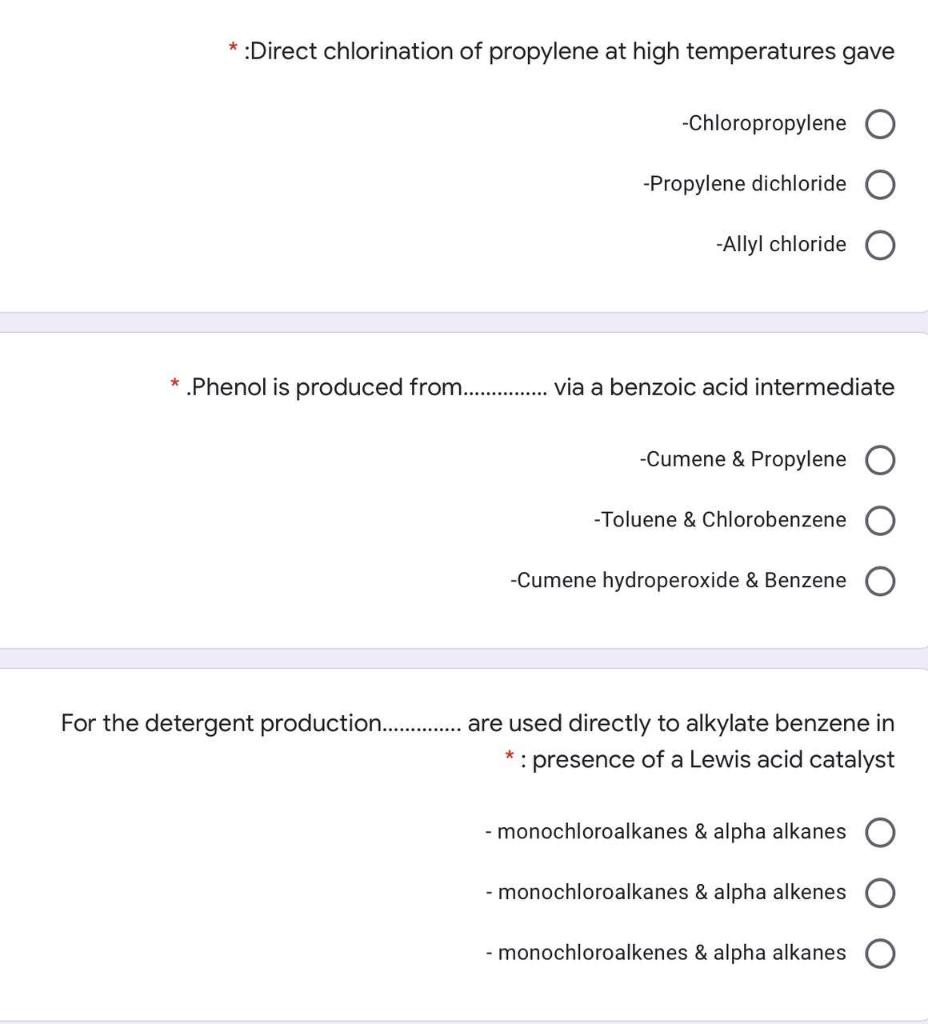Image resolution: width=928 pixels, height=1024 pixels.
Task: Select the Propylene dichloride option
Action: point(879,184)
